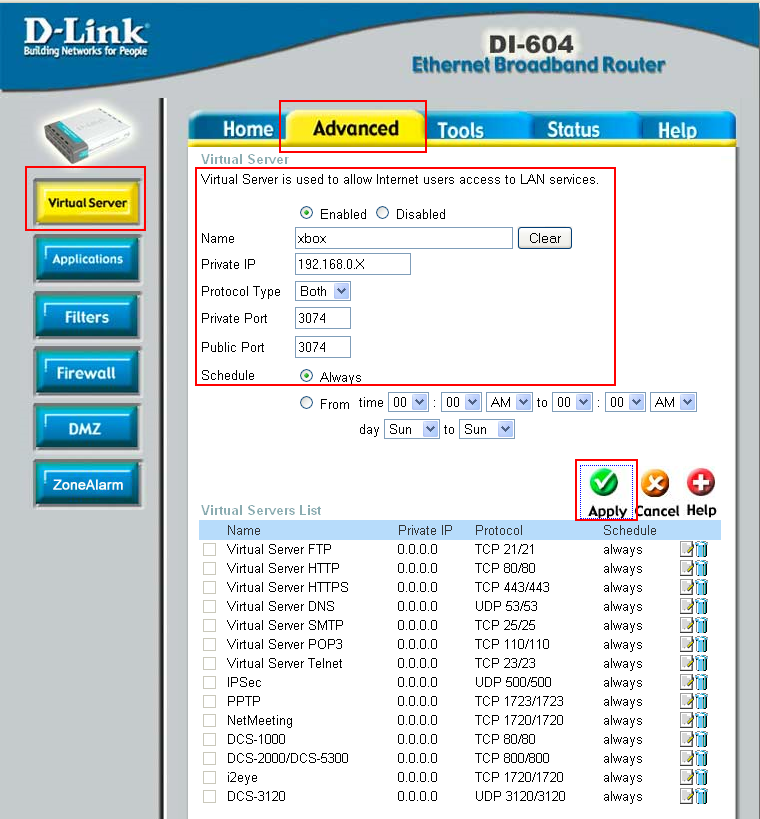Expand the starting day Sun dropdown

click(x=411, y=429)
